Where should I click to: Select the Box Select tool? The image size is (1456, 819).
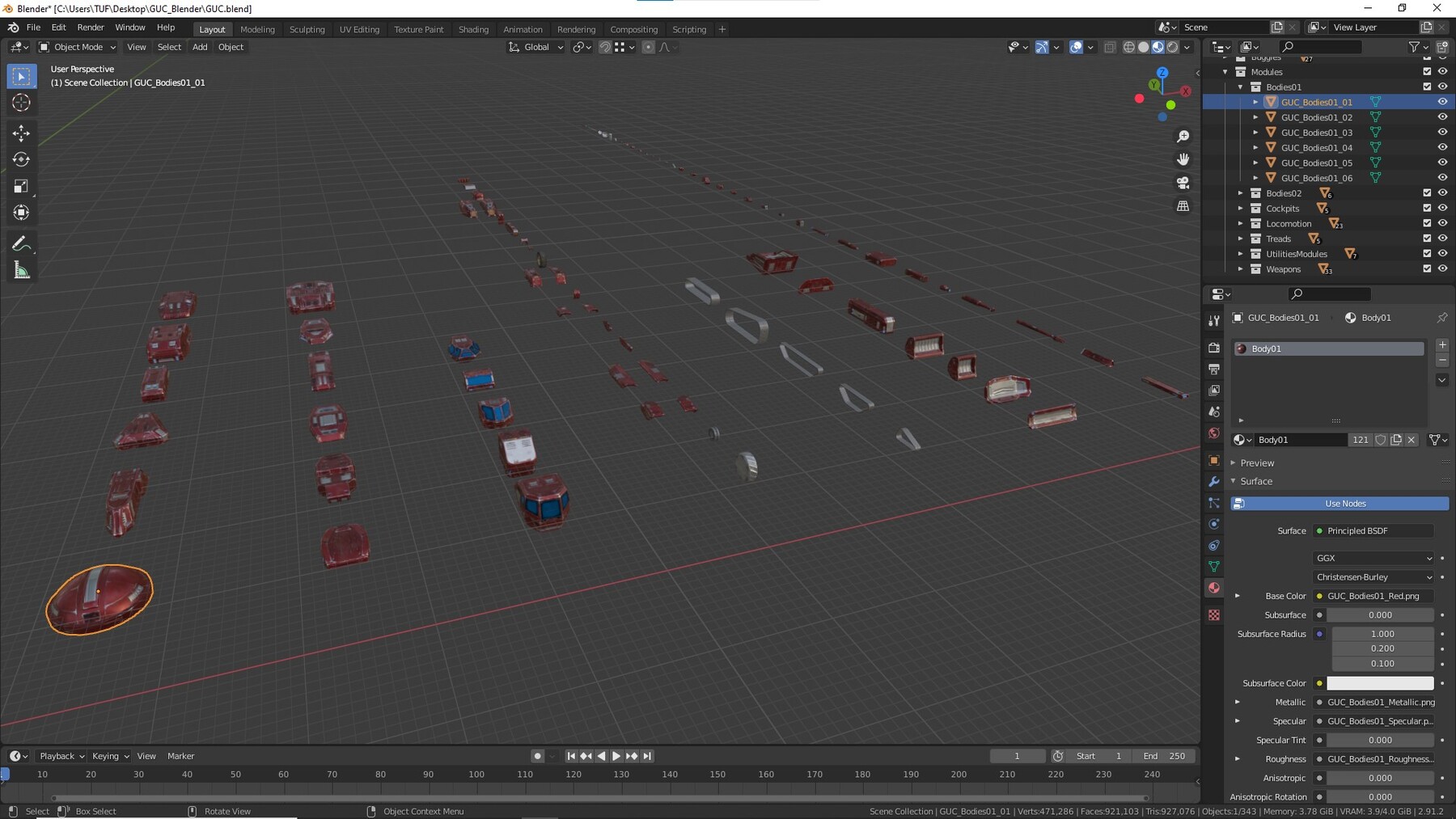(x=21, y=75)
